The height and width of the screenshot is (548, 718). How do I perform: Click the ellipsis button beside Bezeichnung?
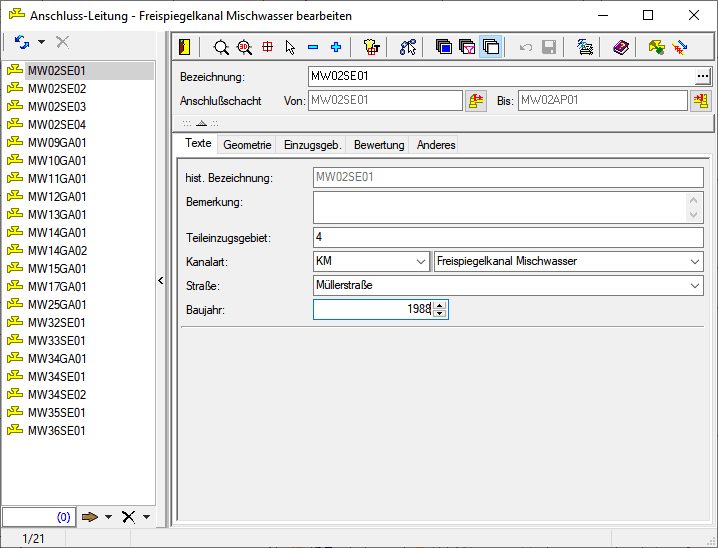(x=702, y=76)
